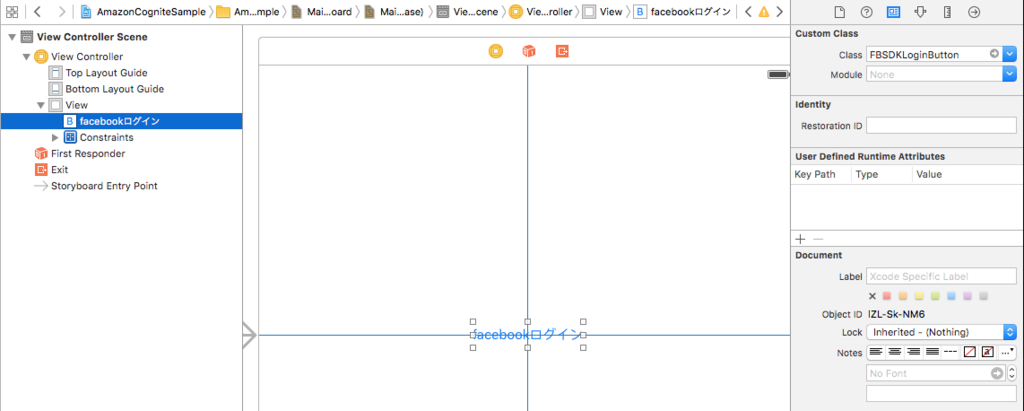Show the Connections inspector

point(974,12)
